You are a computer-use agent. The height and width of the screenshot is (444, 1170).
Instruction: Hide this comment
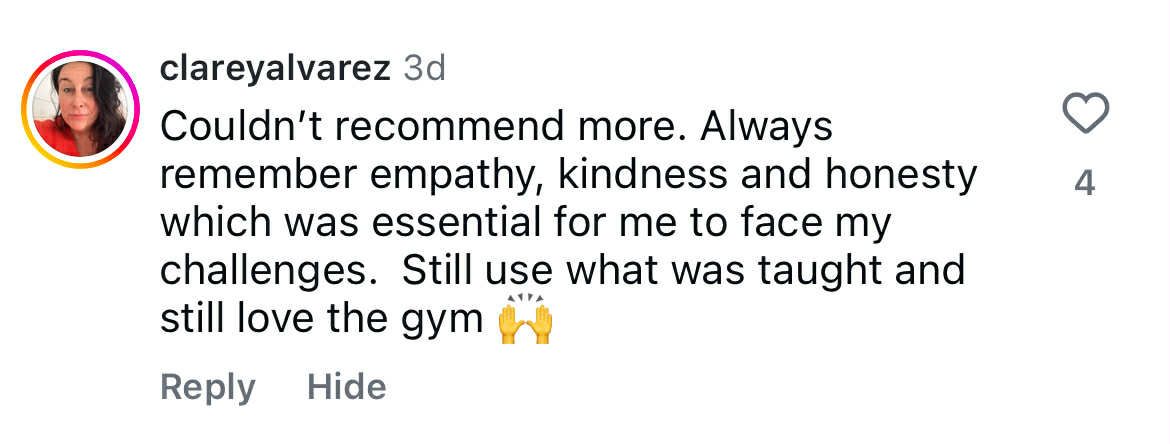click(x=346, y=387)
